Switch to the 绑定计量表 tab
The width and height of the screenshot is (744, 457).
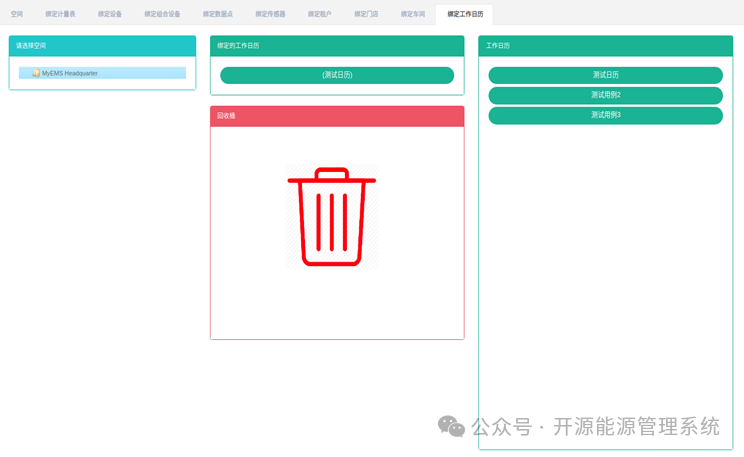(60, 14)
